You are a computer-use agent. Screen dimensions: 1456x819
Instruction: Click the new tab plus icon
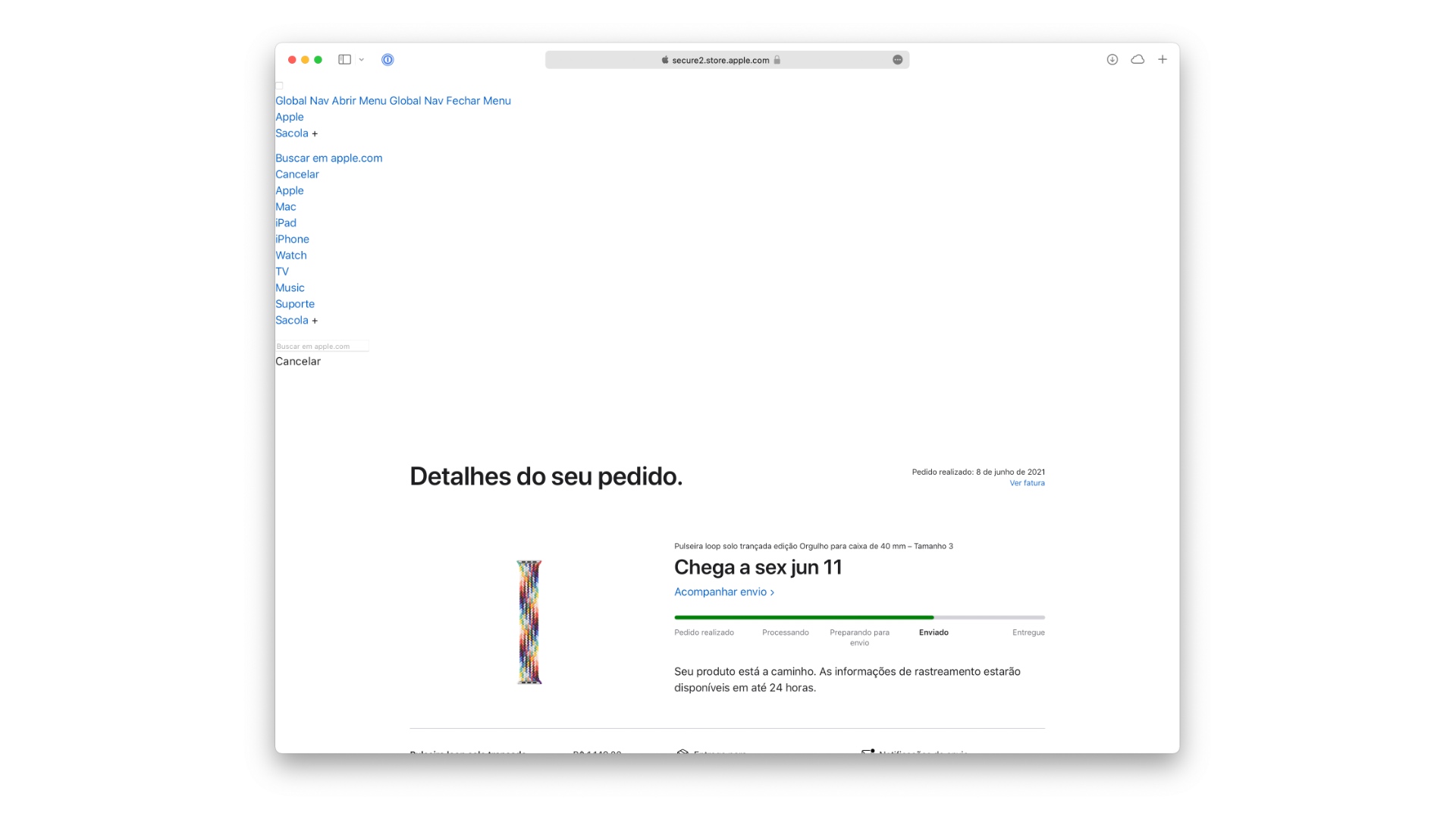point(1163,59)
